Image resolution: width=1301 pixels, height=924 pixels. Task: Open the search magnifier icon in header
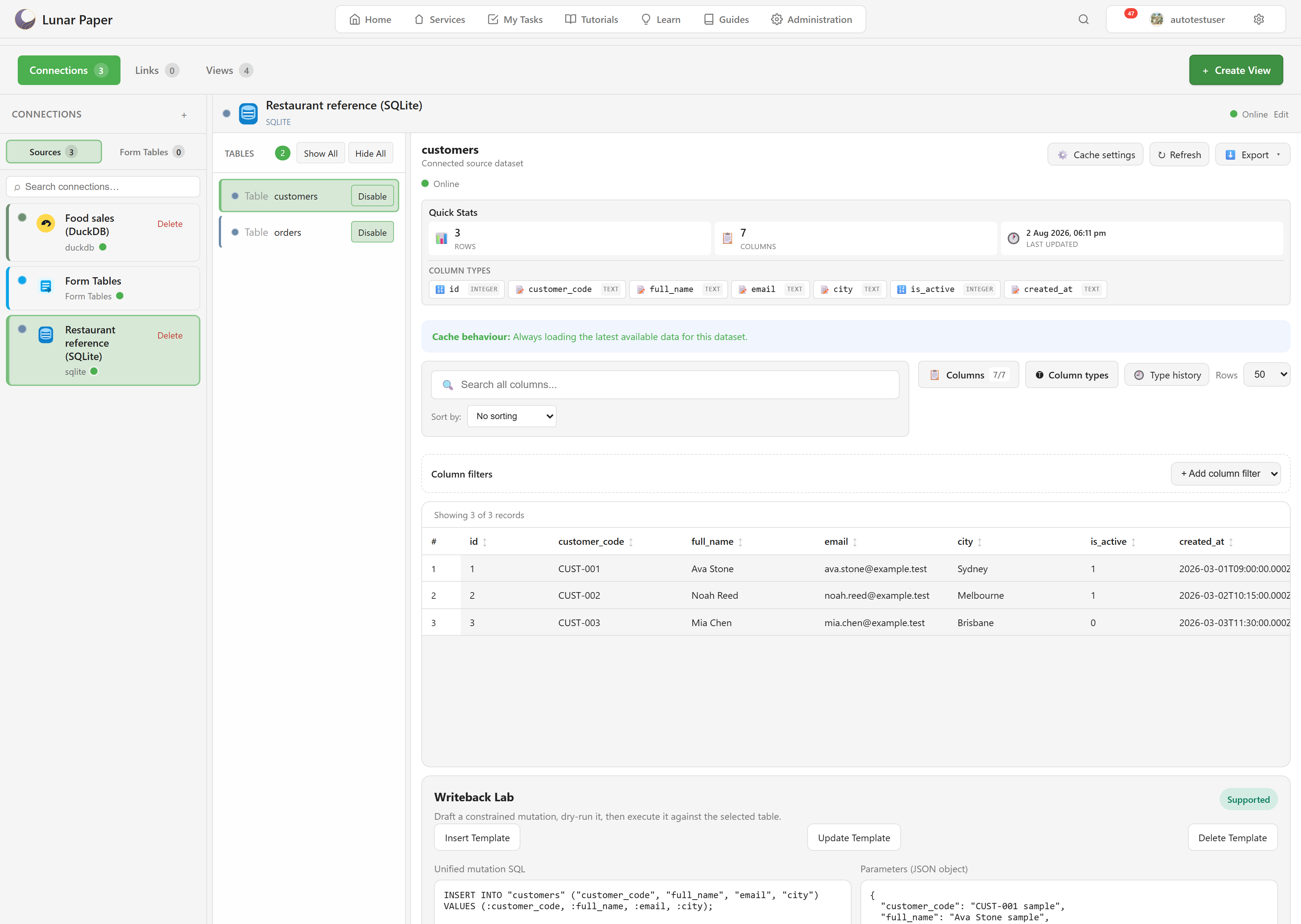[1083, 19]
